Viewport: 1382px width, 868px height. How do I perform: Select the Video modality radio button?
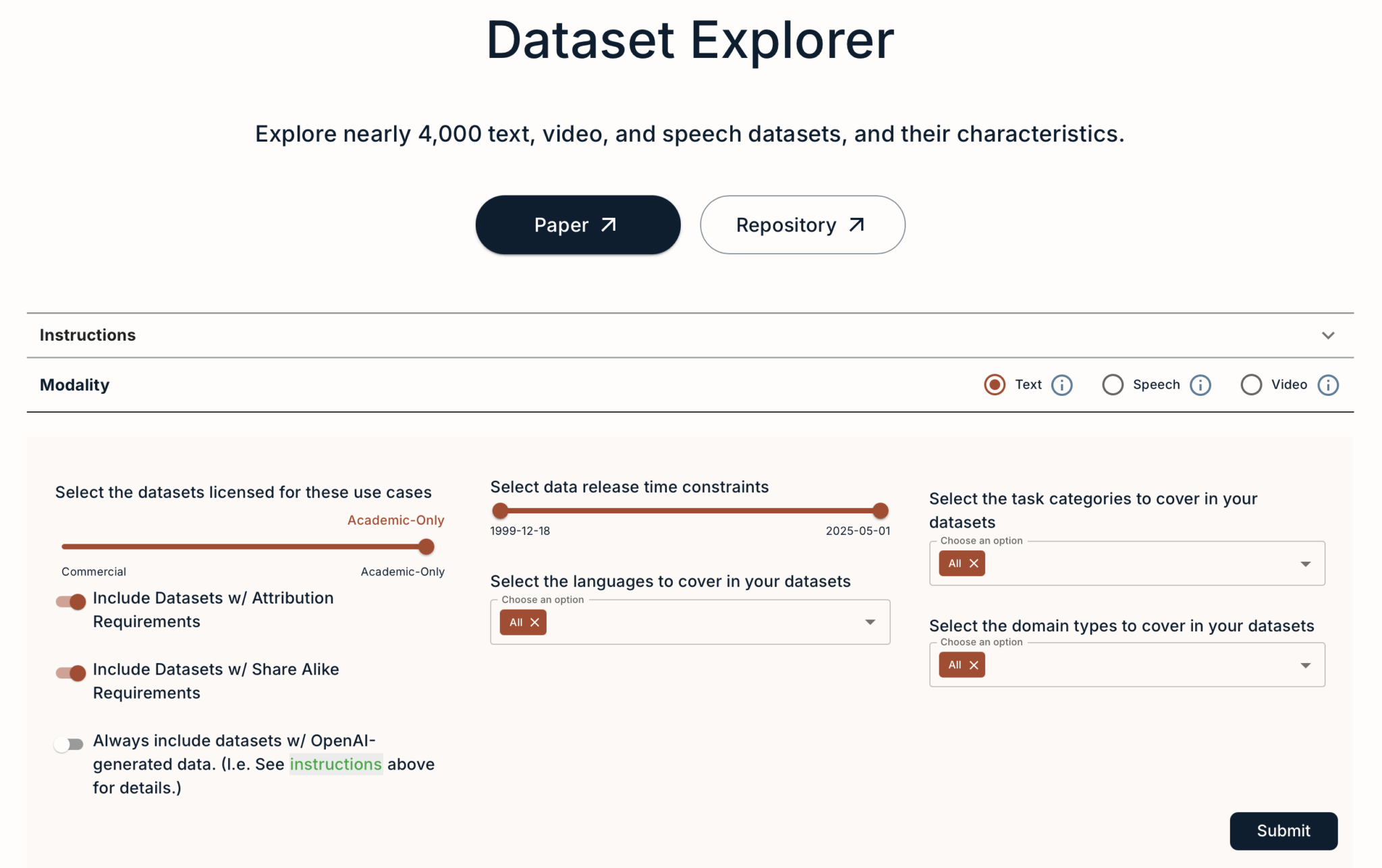1251,385
